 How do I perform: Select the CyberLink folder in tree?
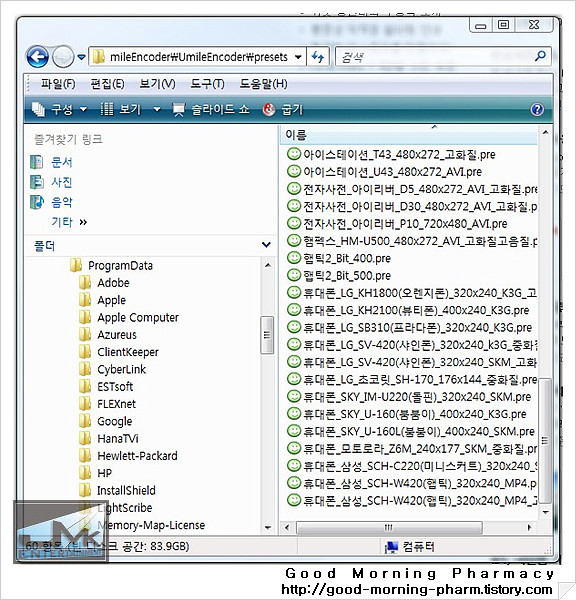[121, 369]
